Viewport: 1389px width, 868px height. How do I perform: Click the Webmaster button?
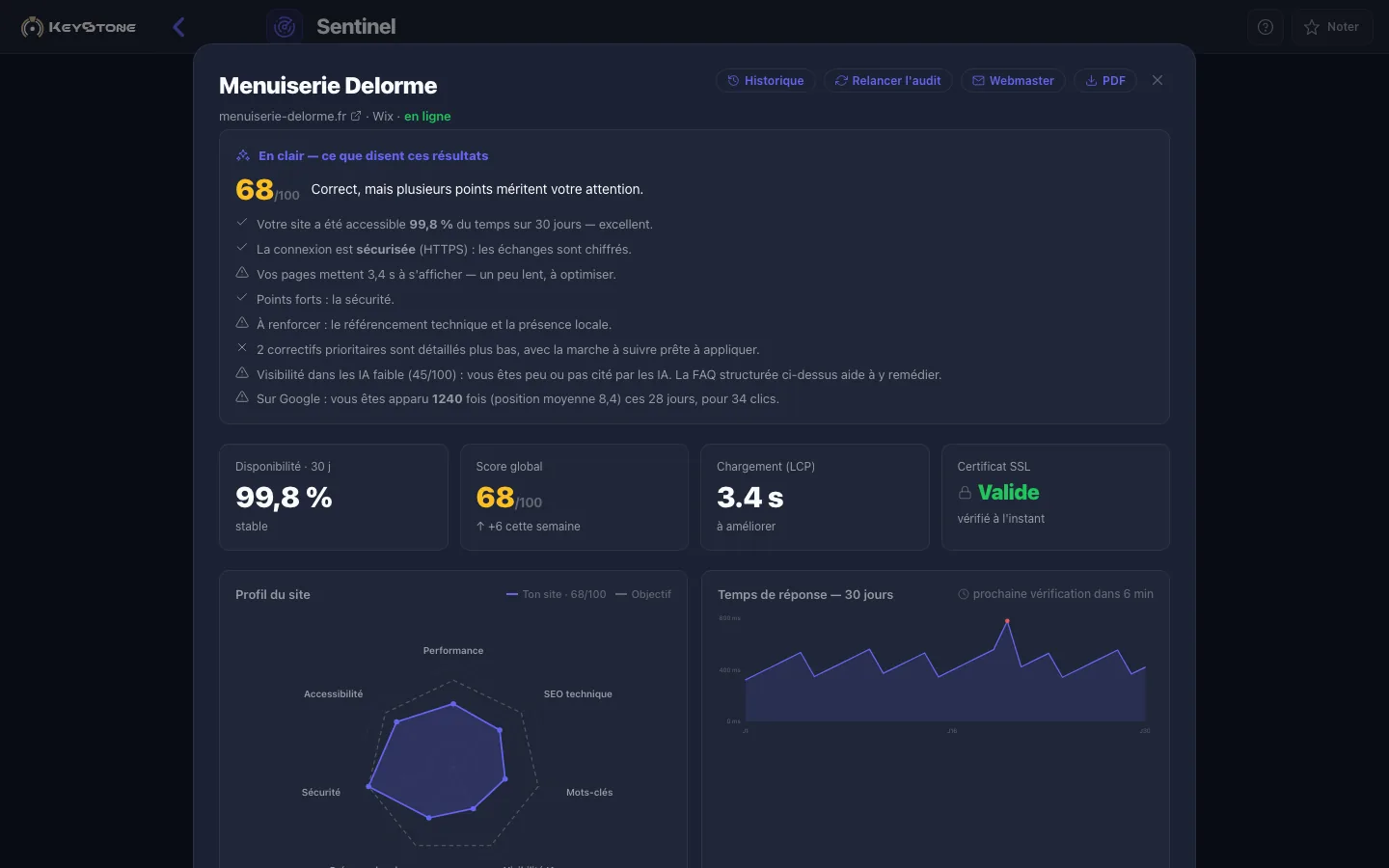[1013, 81]
